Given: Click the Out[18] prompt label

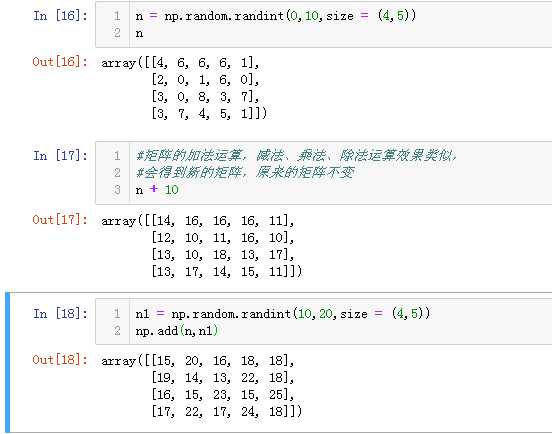Looking at the screenshot, I should pyautogui.click(x=60, y=360).
